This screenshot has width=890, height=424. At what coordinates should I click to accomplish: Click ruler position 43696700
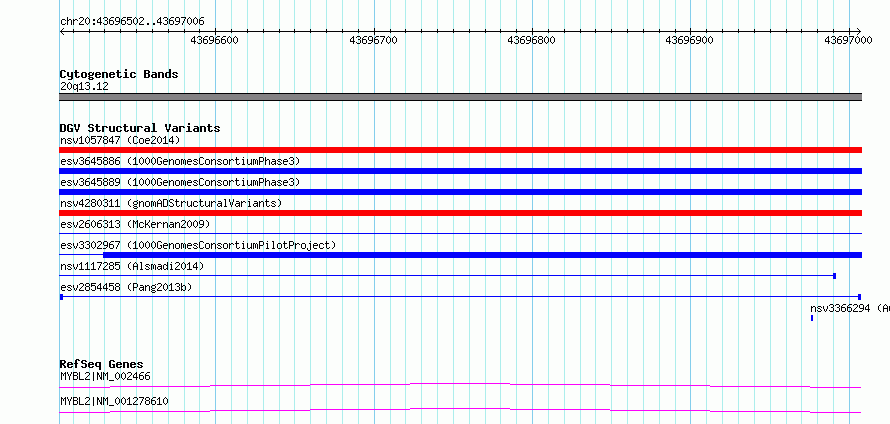tap(373, 40)
